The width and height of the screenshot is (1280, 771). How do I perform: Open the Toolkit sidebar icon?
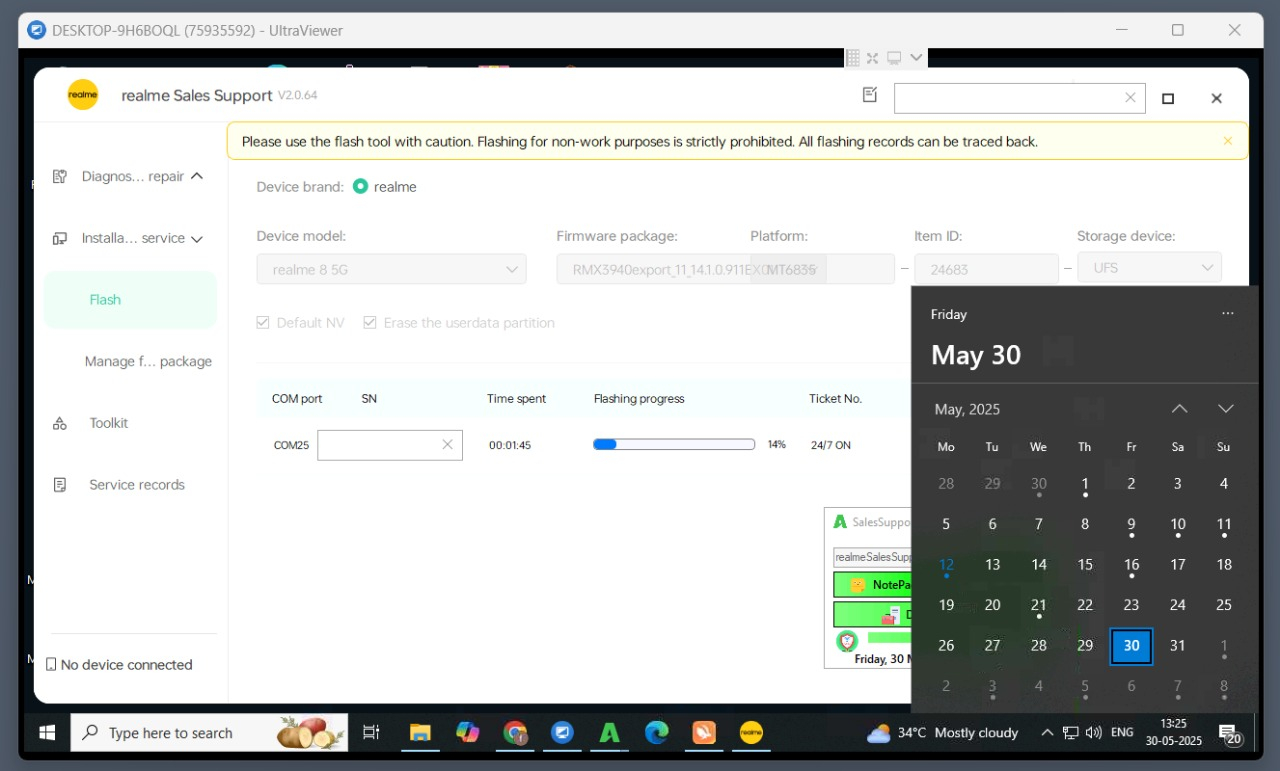[60, 423]
